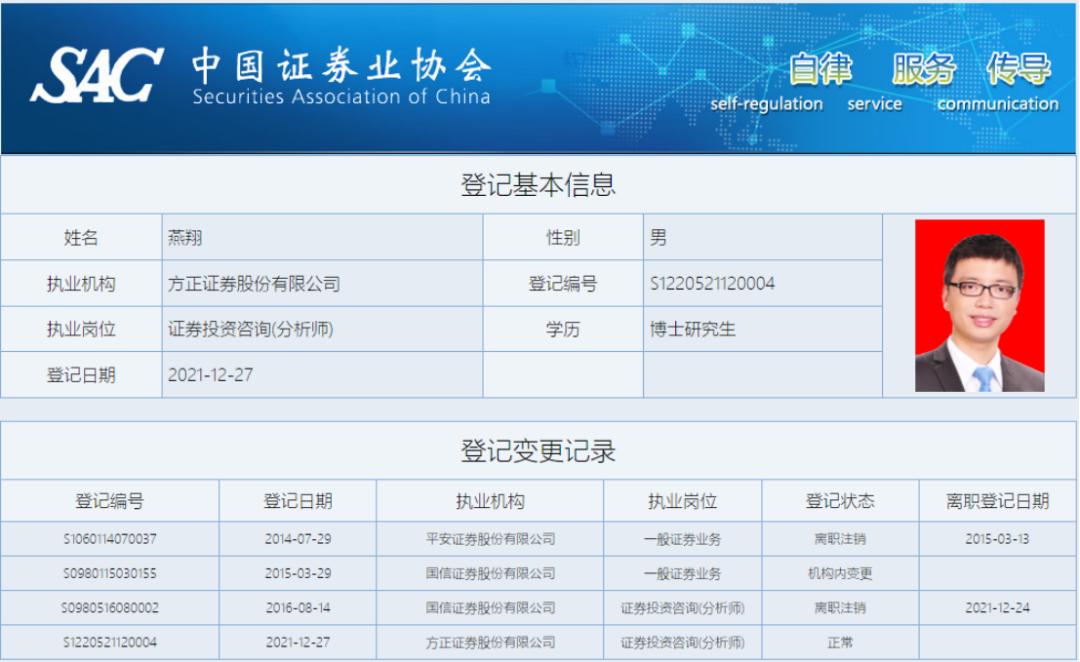Click the 登记编号 label in basic info

[563, 284]
